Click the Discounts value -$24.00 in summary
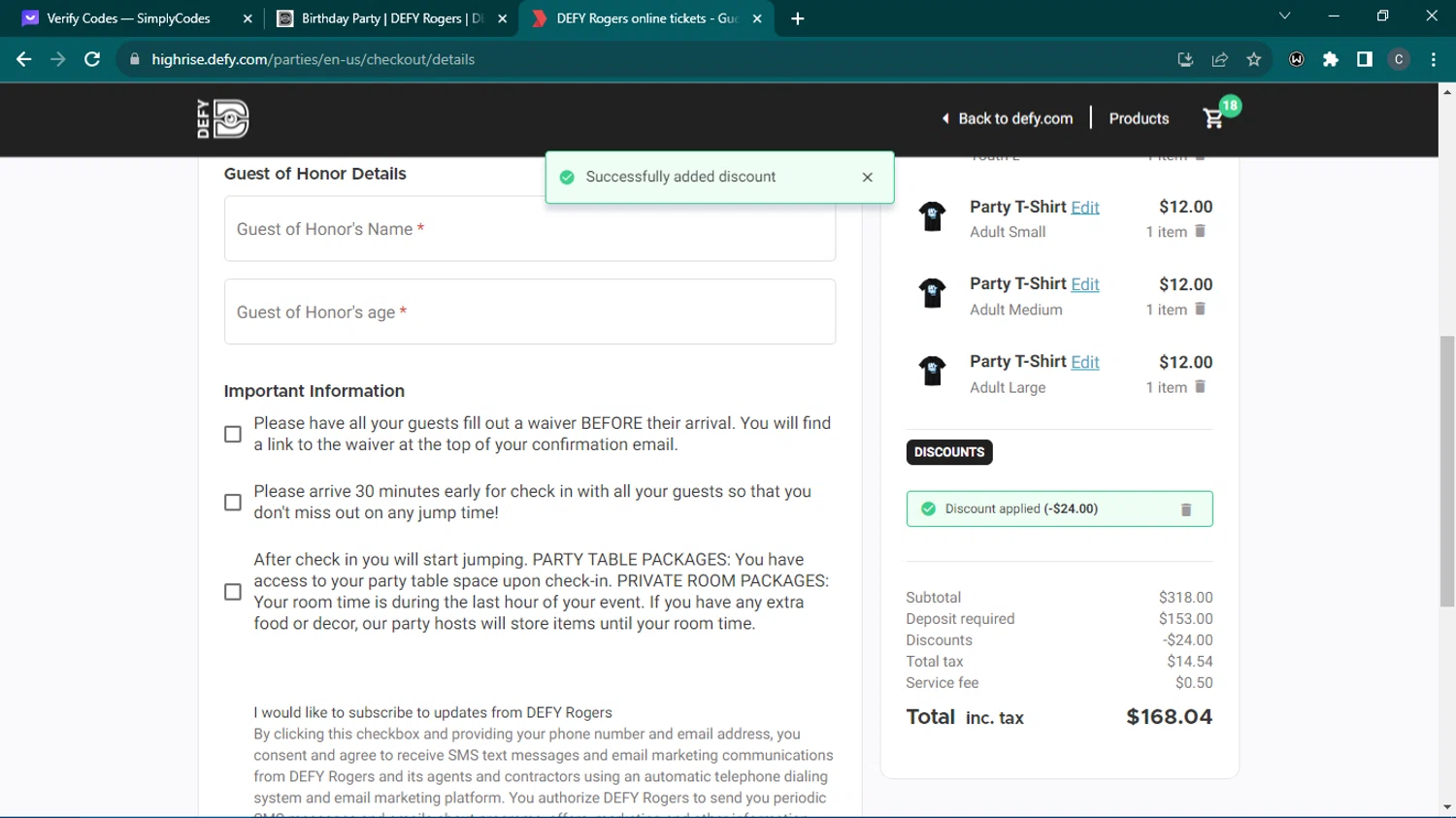Viewport: 1456px width, 818px height. click(x=1188, y=639)
